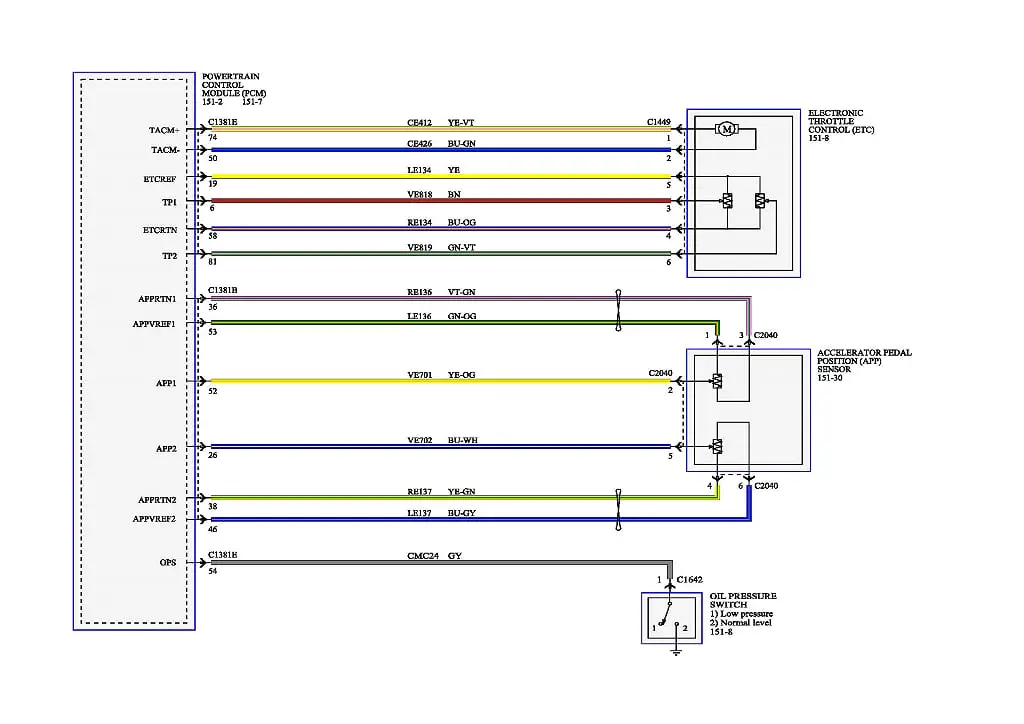This screenshot has height=724, width=1024.
Task: Click the TACM+ pin label
Action: (x=164, y=131)
